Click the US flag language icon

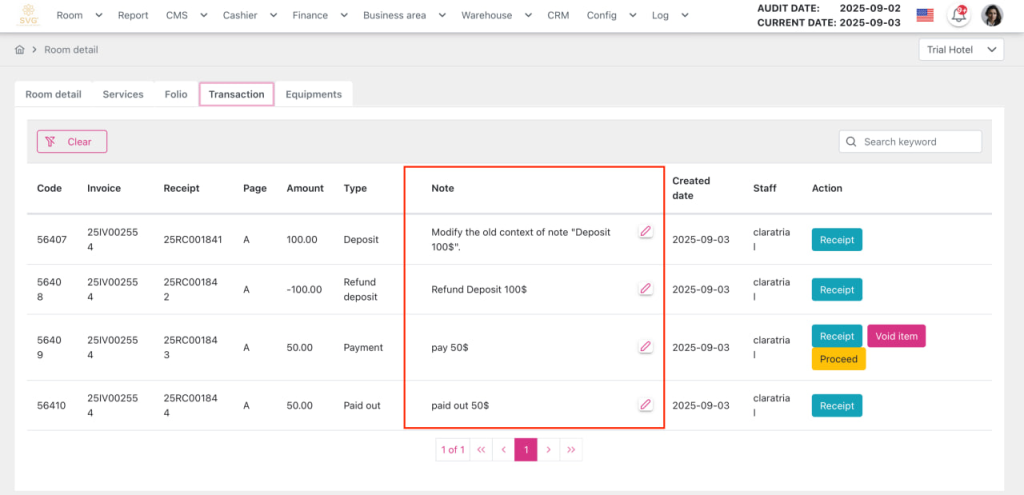coord(925,15)
